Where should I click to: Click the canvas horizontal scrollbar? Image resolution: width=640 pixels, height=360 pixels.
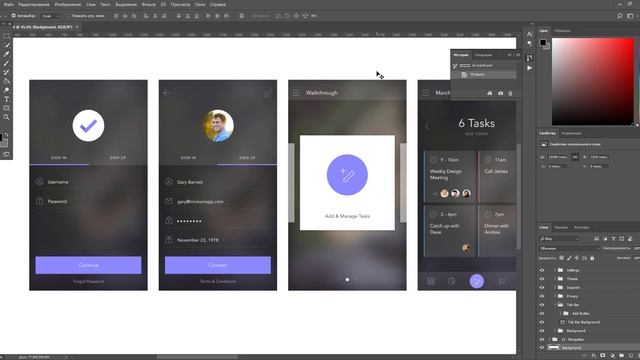(197, 357)
